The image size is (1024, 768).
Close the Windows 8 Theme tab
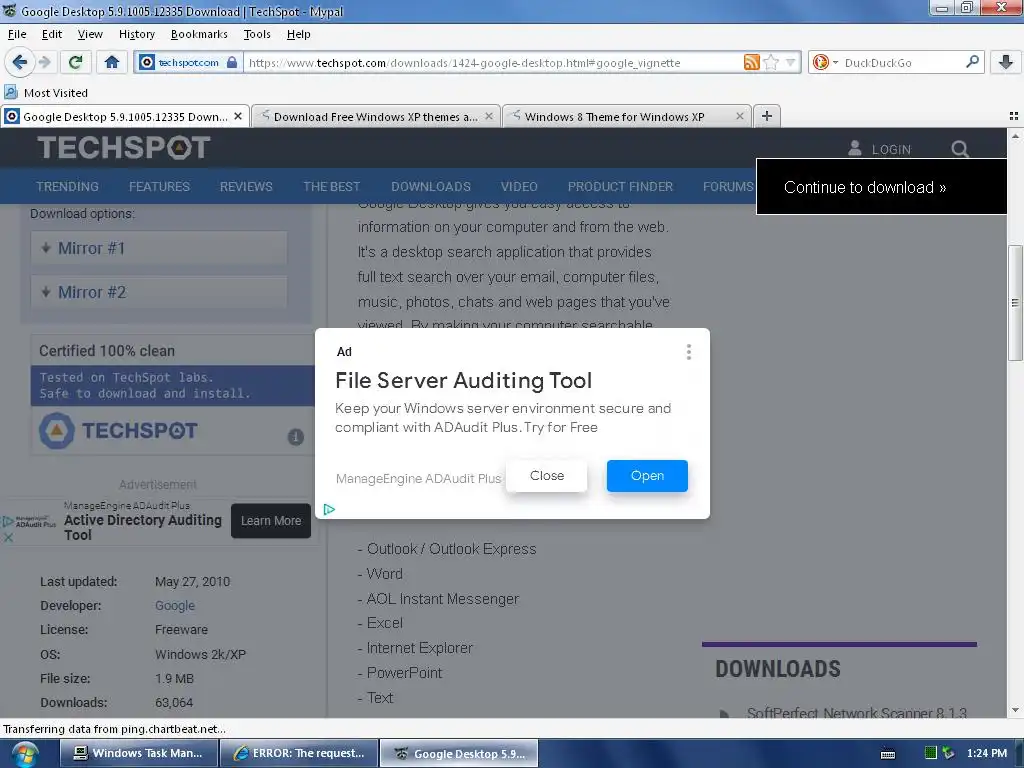pos(740,116)
